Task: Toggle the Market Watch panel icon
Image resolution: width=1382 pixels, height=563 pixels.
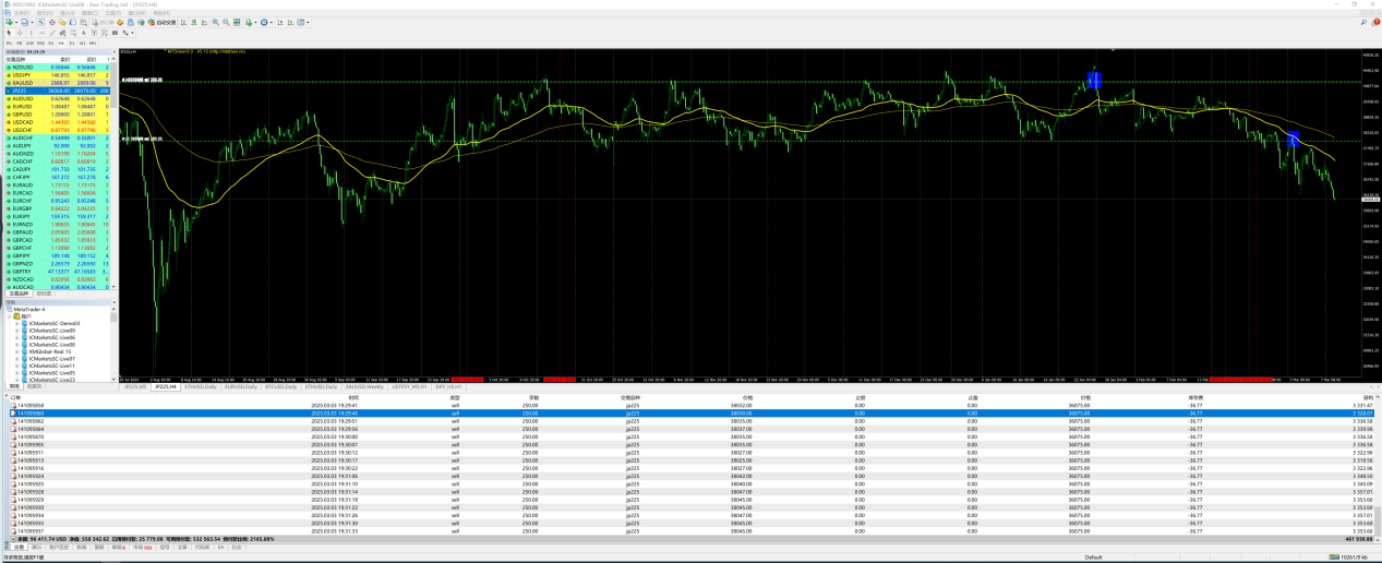Action: pos(41,22)
